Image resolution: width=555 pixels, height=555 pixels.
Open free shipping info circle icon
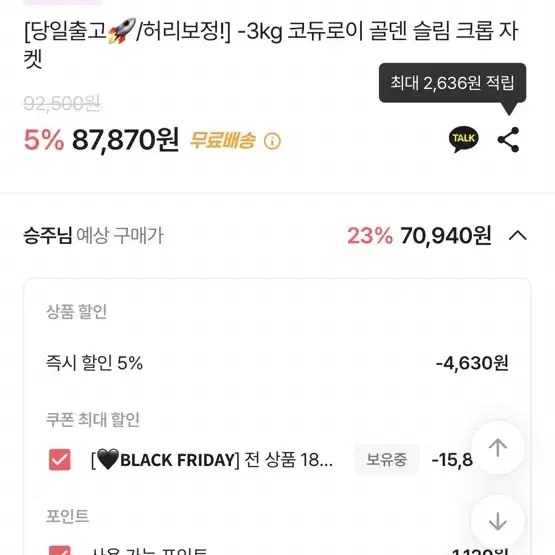pos(272,141)
